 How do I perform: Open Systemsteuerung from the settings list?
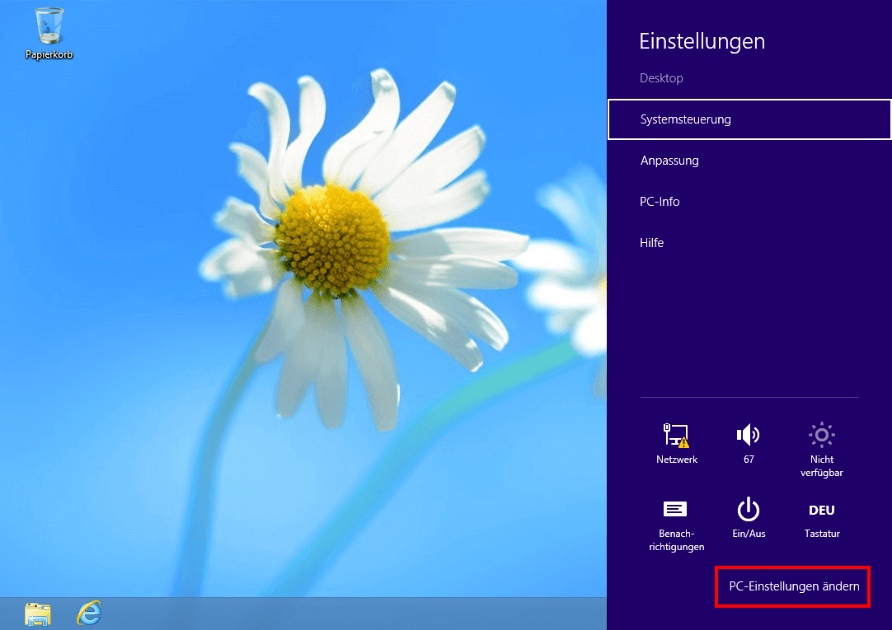point(749,120)
